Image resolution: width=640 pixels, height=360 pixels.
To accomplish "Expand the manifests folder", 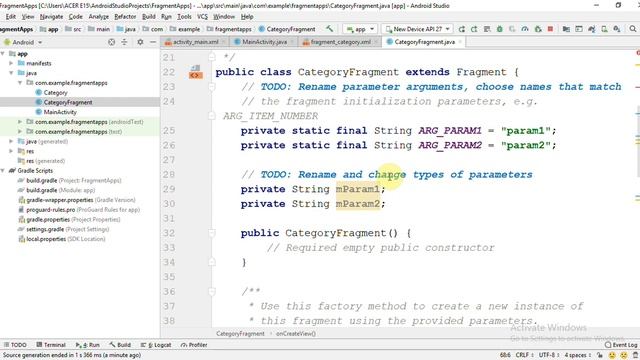I will point(11,63).
